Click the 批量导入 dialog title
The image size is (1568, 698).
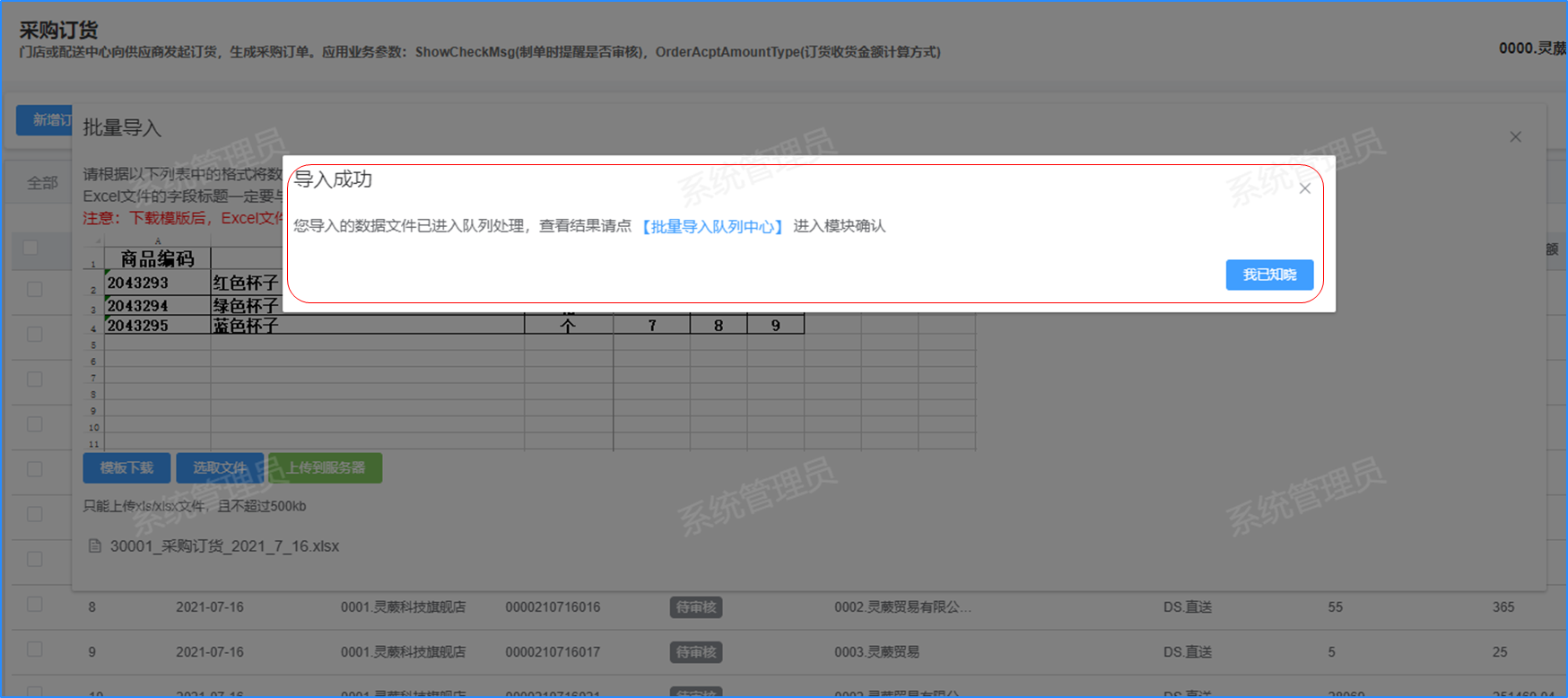pyautogui.click(x=122, y=128)
